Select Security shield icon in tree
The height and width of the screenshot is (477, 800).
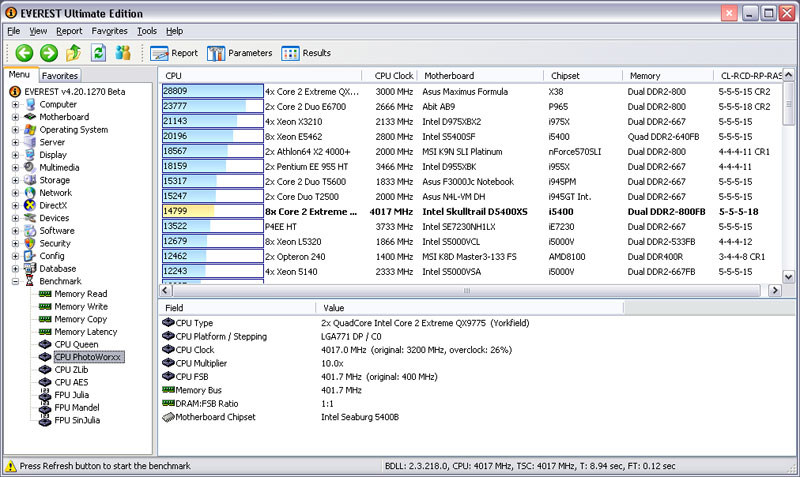31,243
